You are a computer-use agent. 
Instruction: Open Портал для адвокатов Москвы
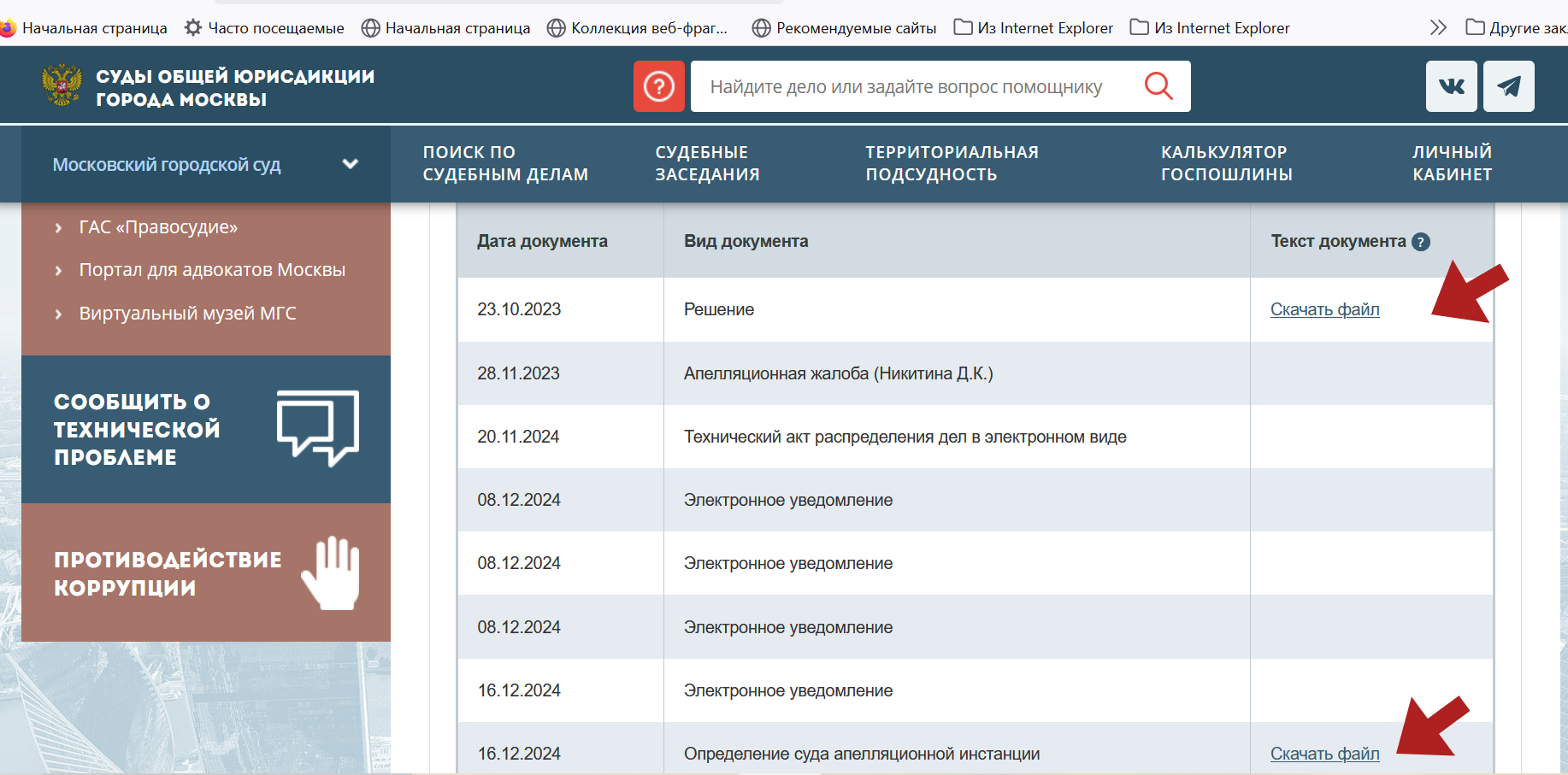pos(212,269)
